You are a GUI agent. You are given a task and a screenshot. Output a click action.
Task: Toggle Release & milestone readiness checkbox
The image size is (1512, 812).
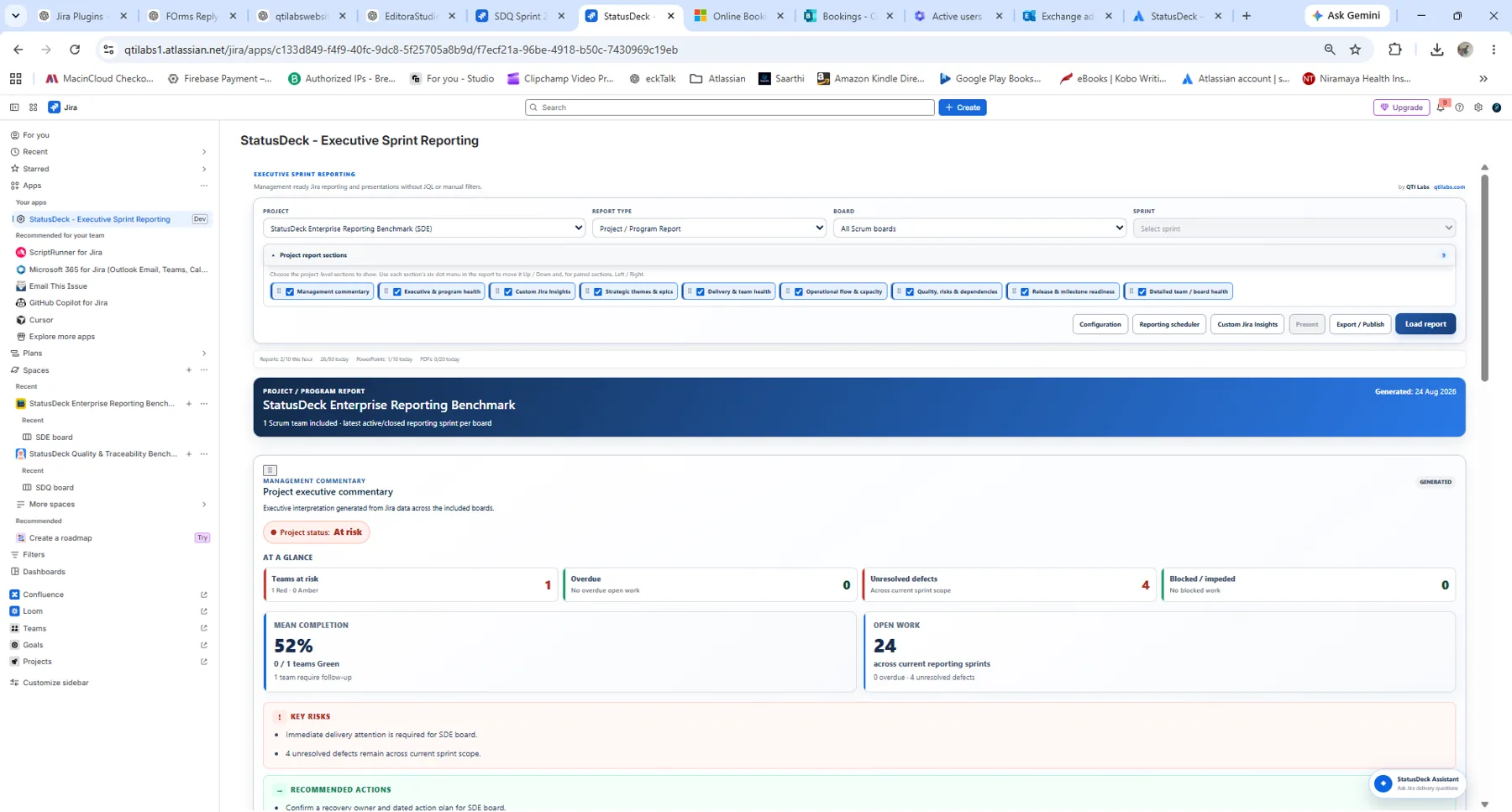coord(1025,291)
